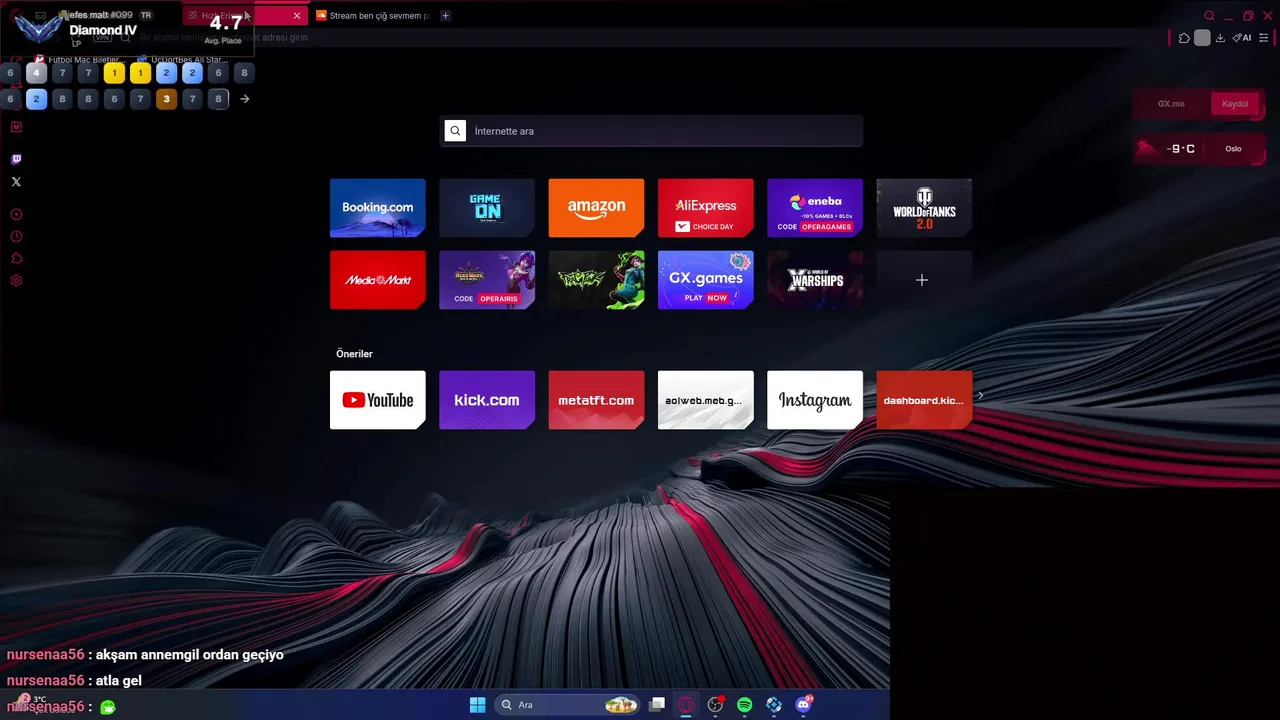Click the magnifier icon in the search box
The width and height of the screenshot is (1280, 720).
(455, 131)
